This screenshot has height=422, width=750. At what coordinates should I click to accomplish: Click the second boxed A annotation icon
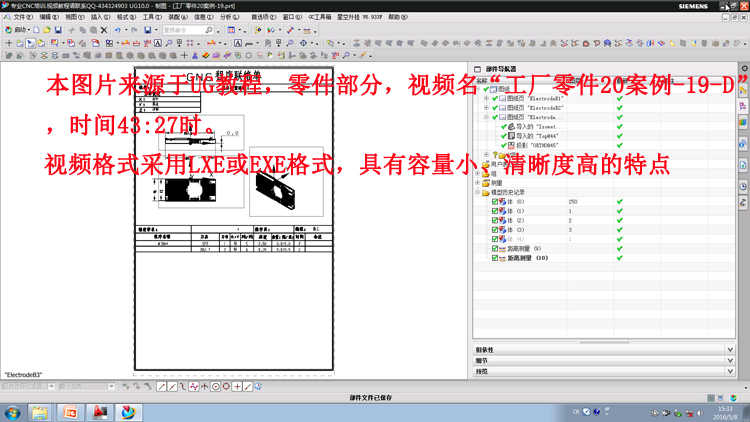point(238,43)
